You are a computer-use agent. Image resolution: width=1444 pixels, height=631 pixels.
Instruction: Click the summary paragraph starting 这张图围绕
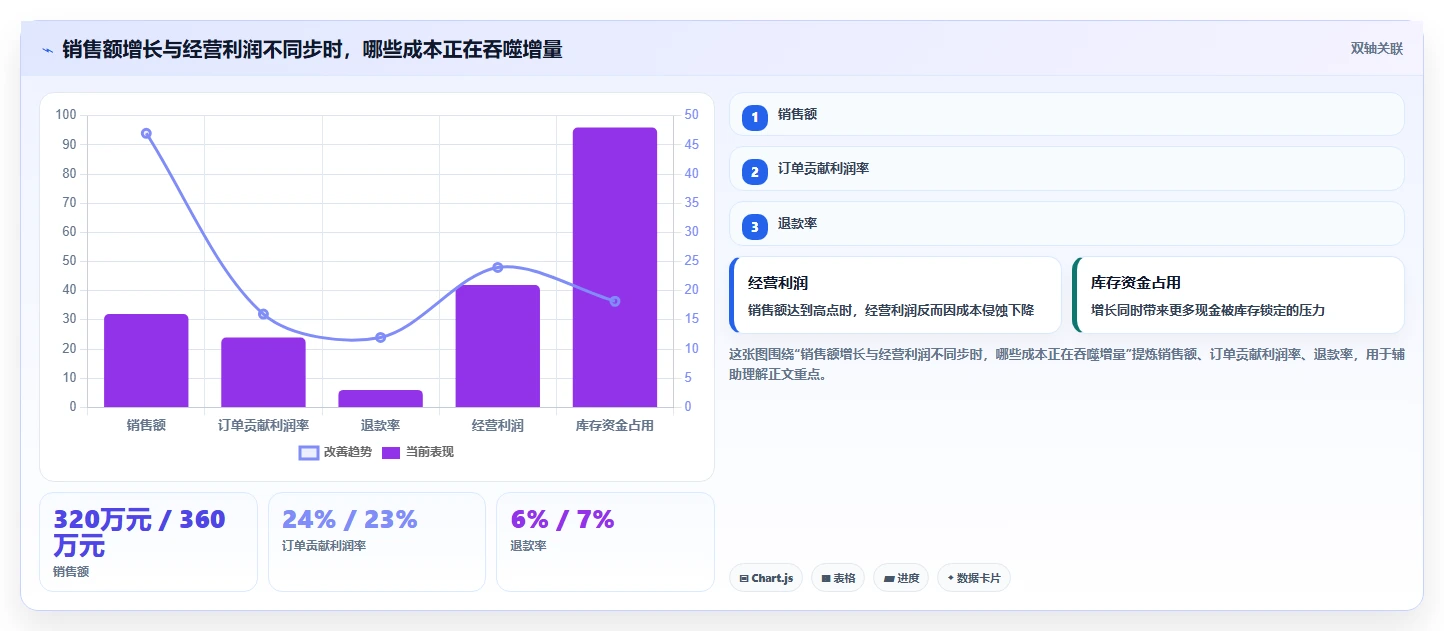[x=1067, y=364]
